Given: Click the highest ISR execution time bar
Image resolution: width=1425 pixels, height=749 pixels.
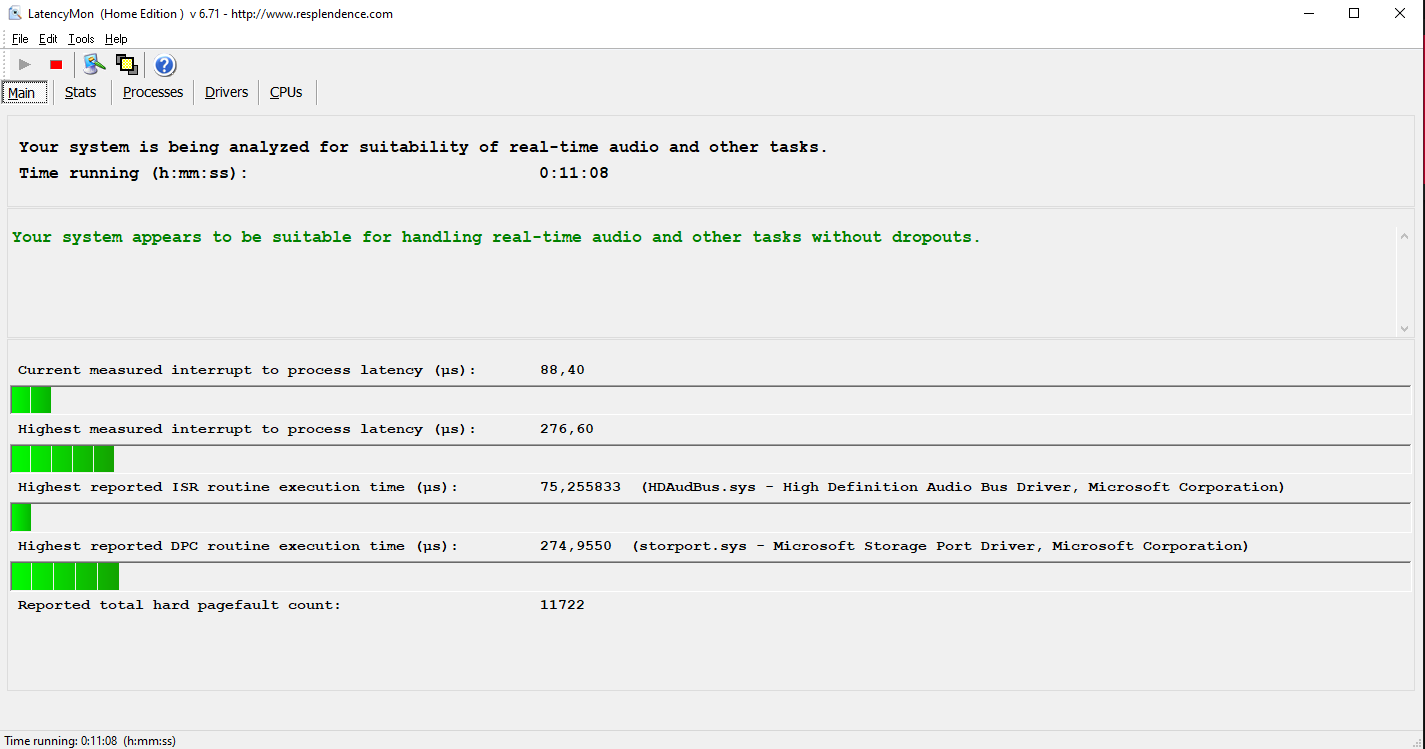Looking at the screenshot, I should point(710,517).
